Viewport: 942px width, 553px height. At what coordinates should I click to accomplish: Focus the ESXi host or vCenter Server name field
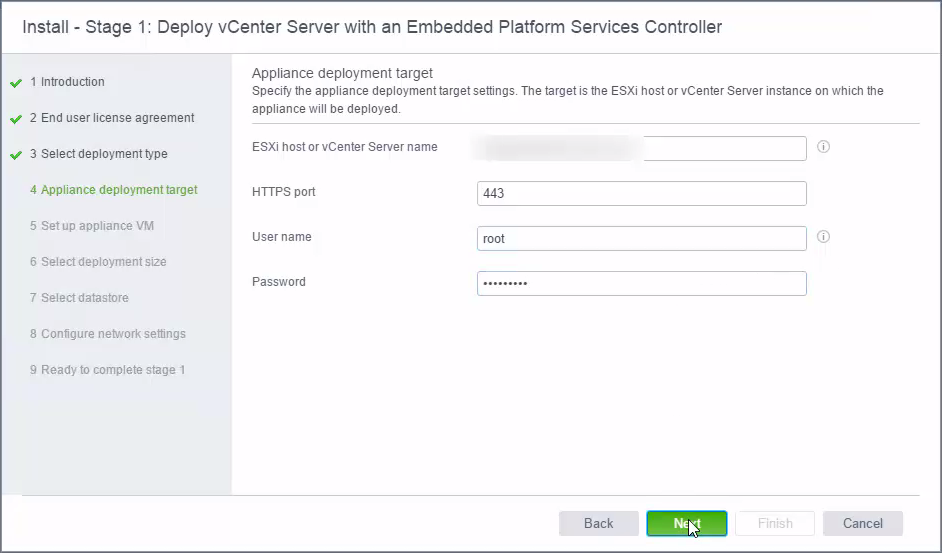(642, 148)
